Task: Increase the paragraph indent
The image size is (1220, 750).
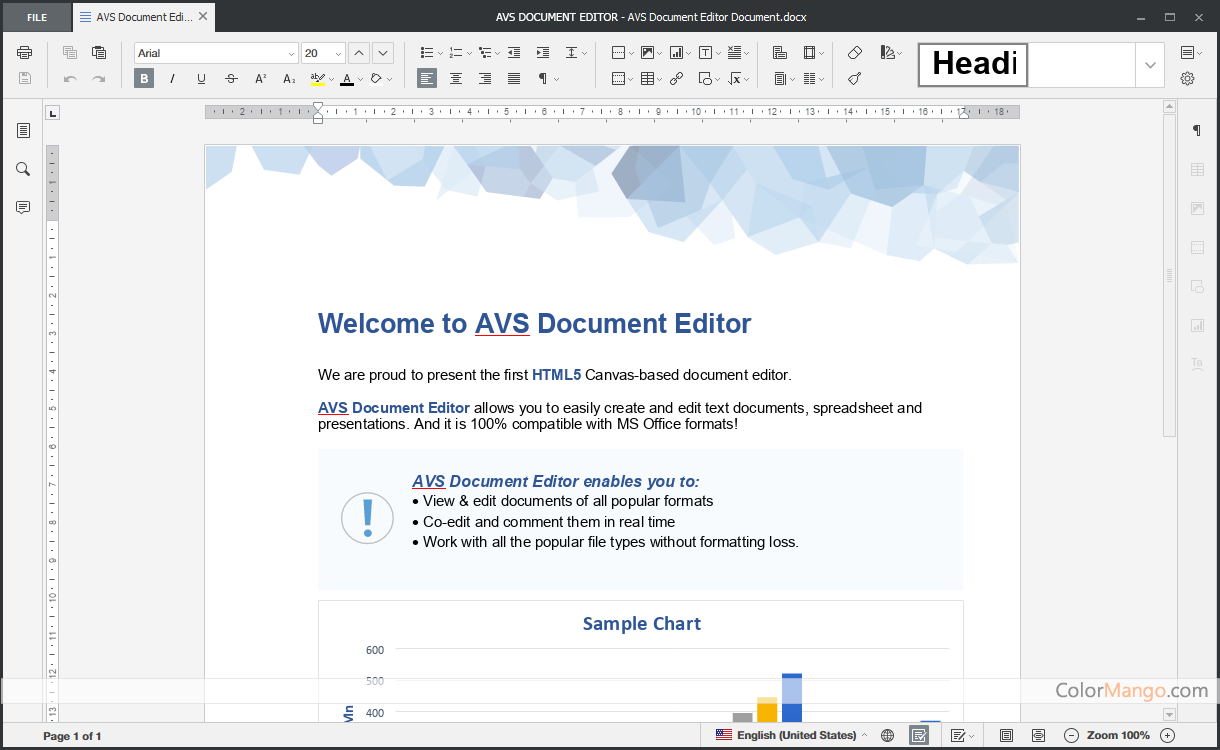Action: [x=543, y=53]
